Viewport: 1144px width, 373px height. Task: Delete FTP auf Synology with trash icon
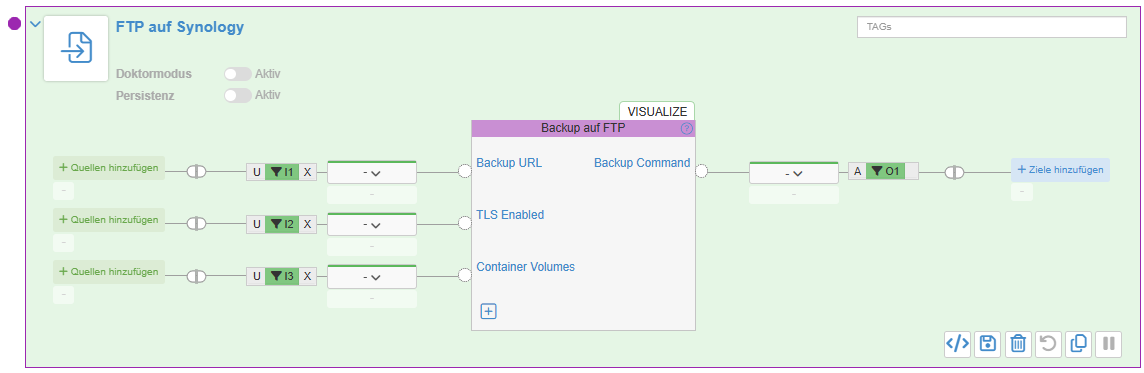point(1019,343)
